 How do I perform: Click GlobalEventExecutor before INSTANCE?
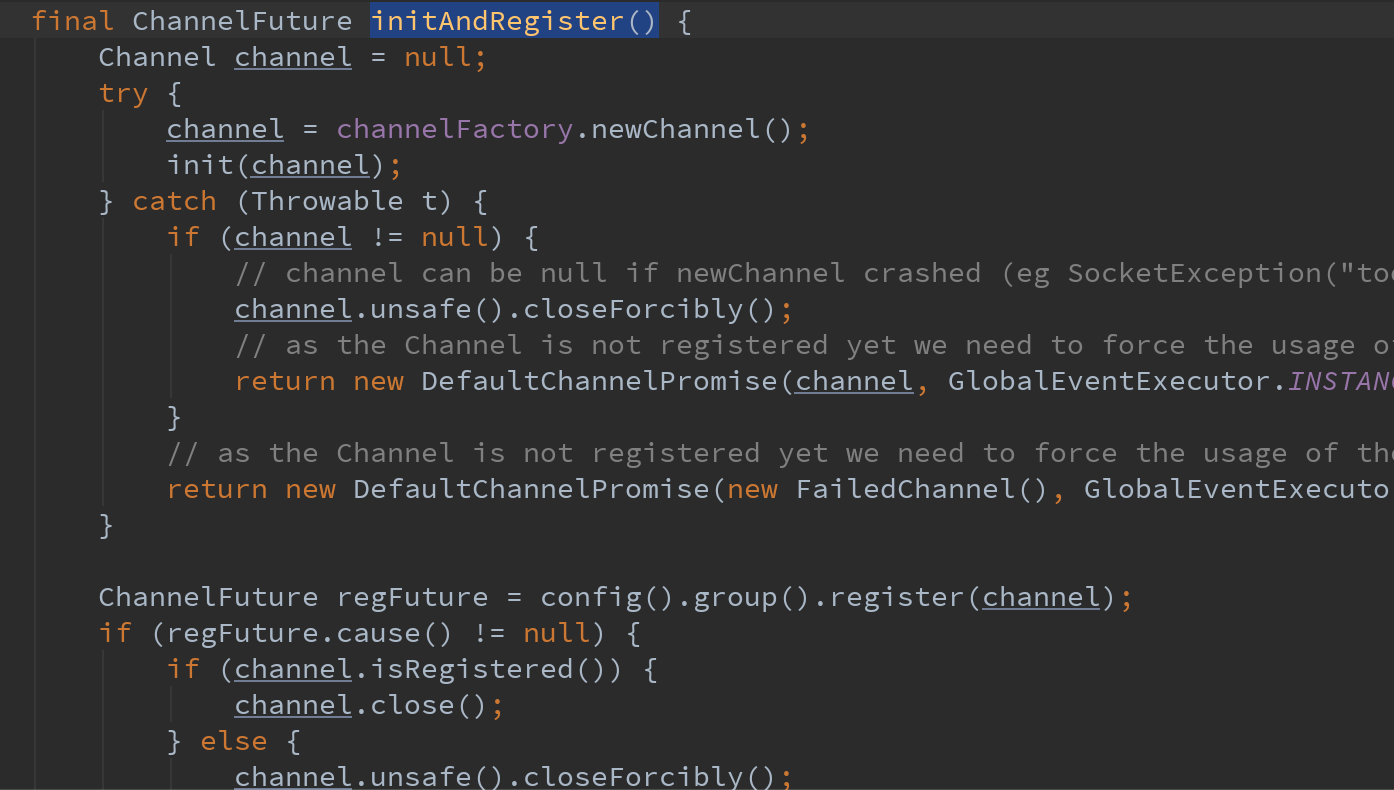(1108, 381)
